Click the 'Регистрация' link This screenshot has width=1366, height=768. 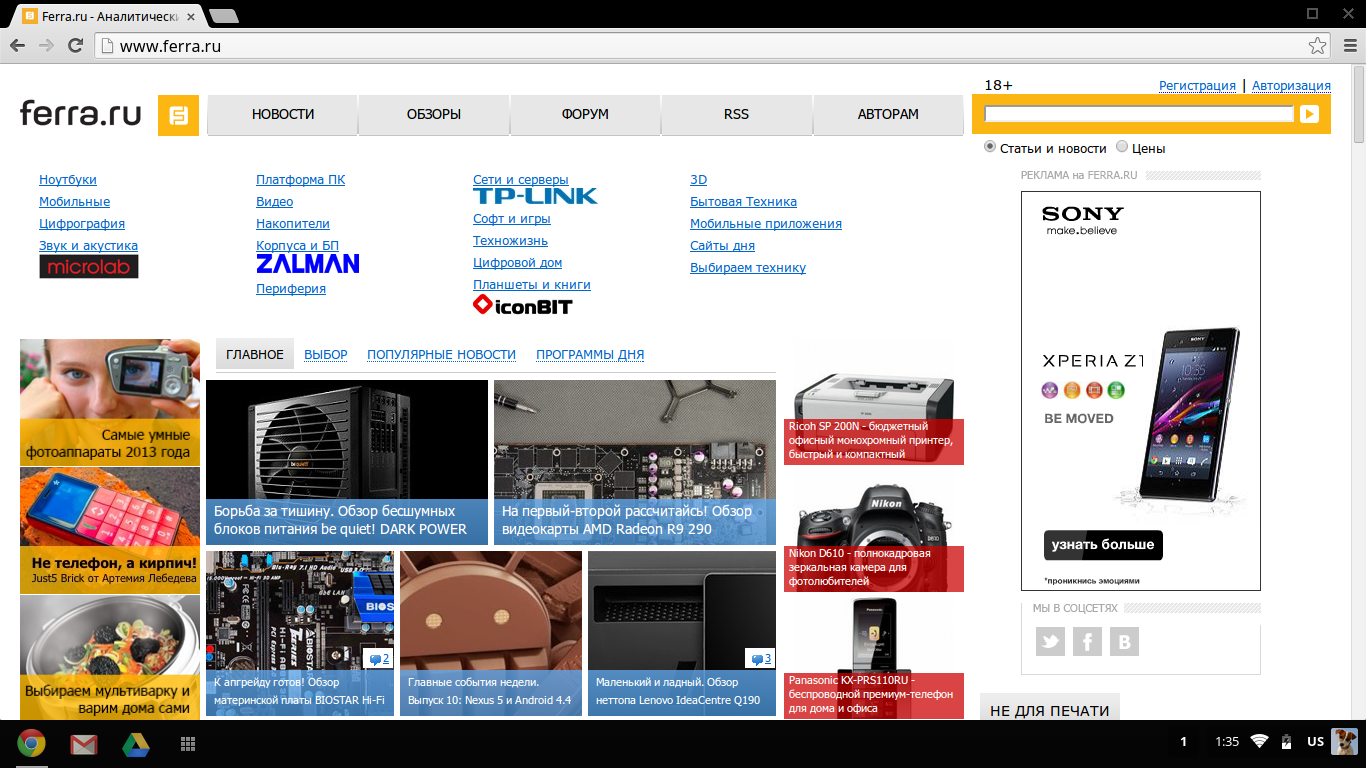pos(1197,86)
